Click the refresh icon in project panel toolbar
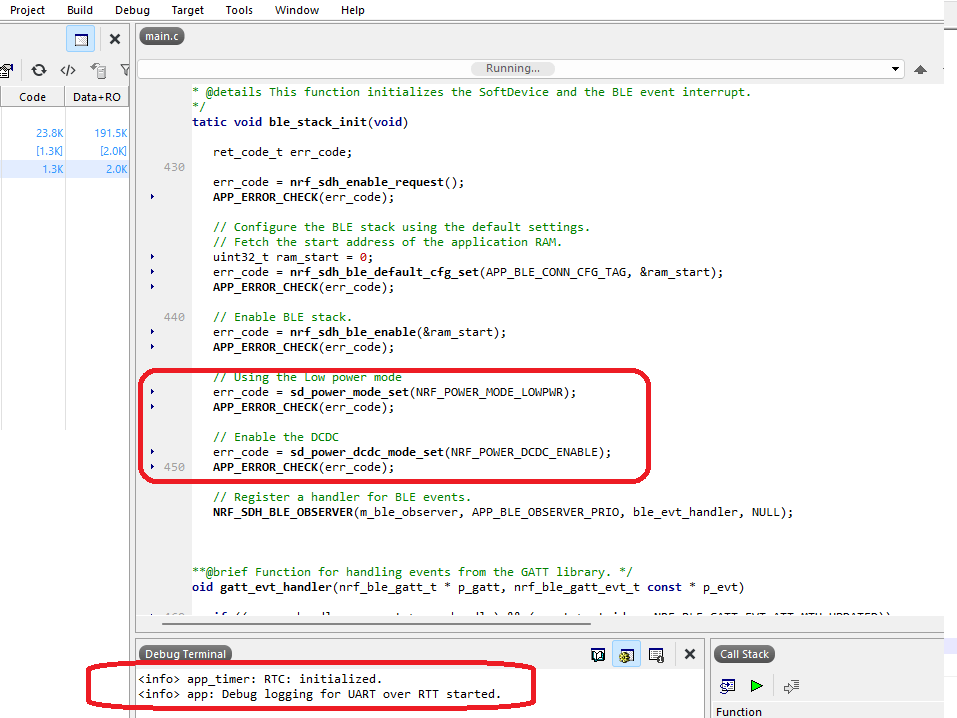The height and width of the screenshot is (718, 957). coord(38,70)
